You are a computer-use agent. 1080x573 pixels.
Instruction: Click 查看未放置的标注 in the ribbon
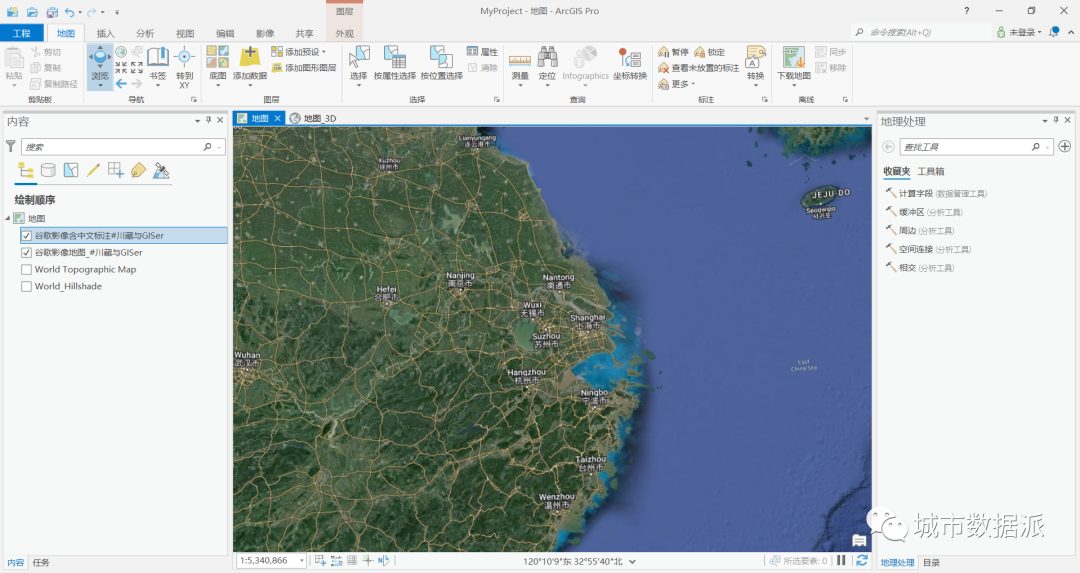[698, 67]
